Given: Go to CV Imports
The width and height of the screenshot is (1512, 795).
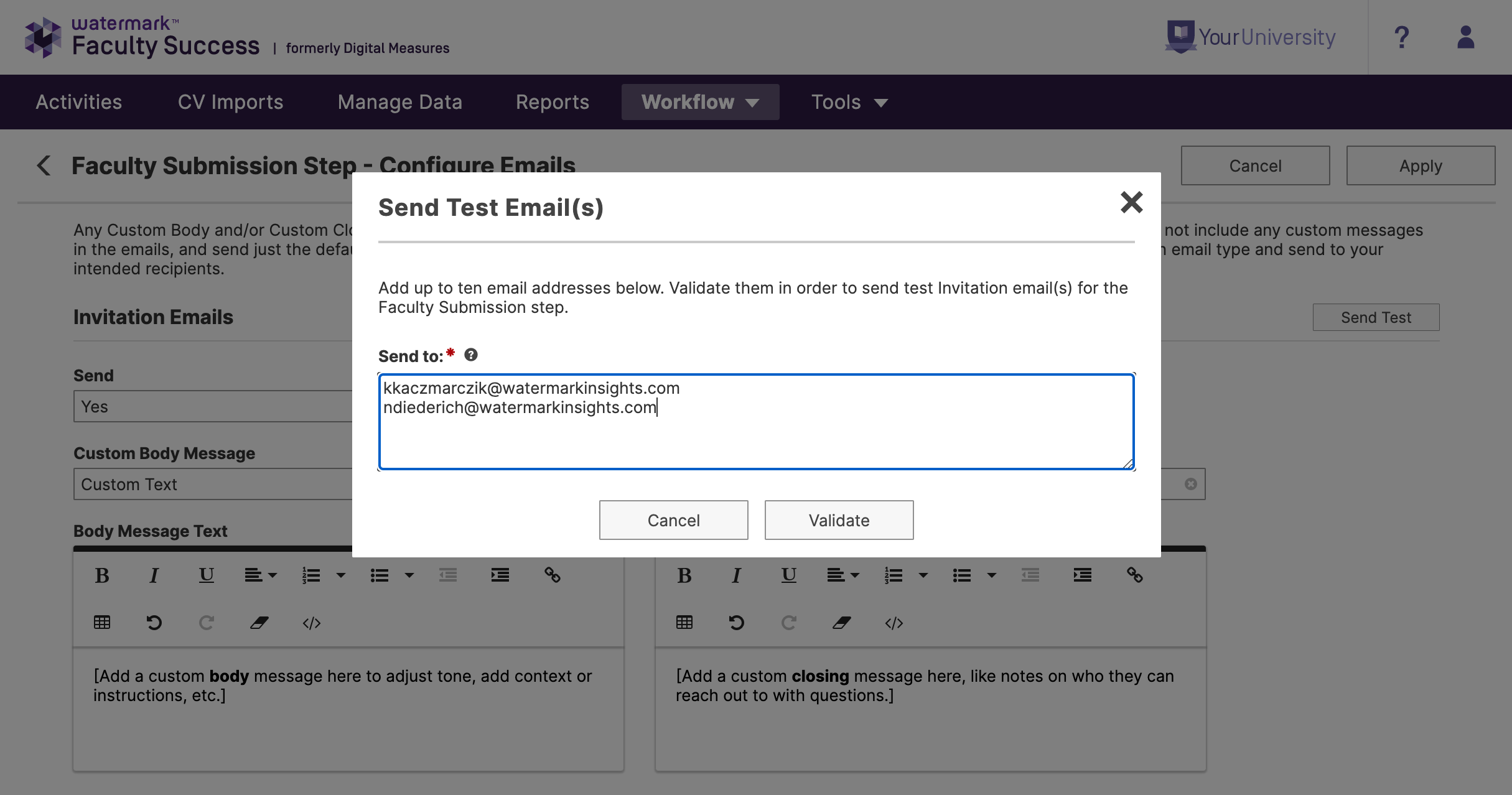Looking at the screenshot, I should [x=230, y=102].
